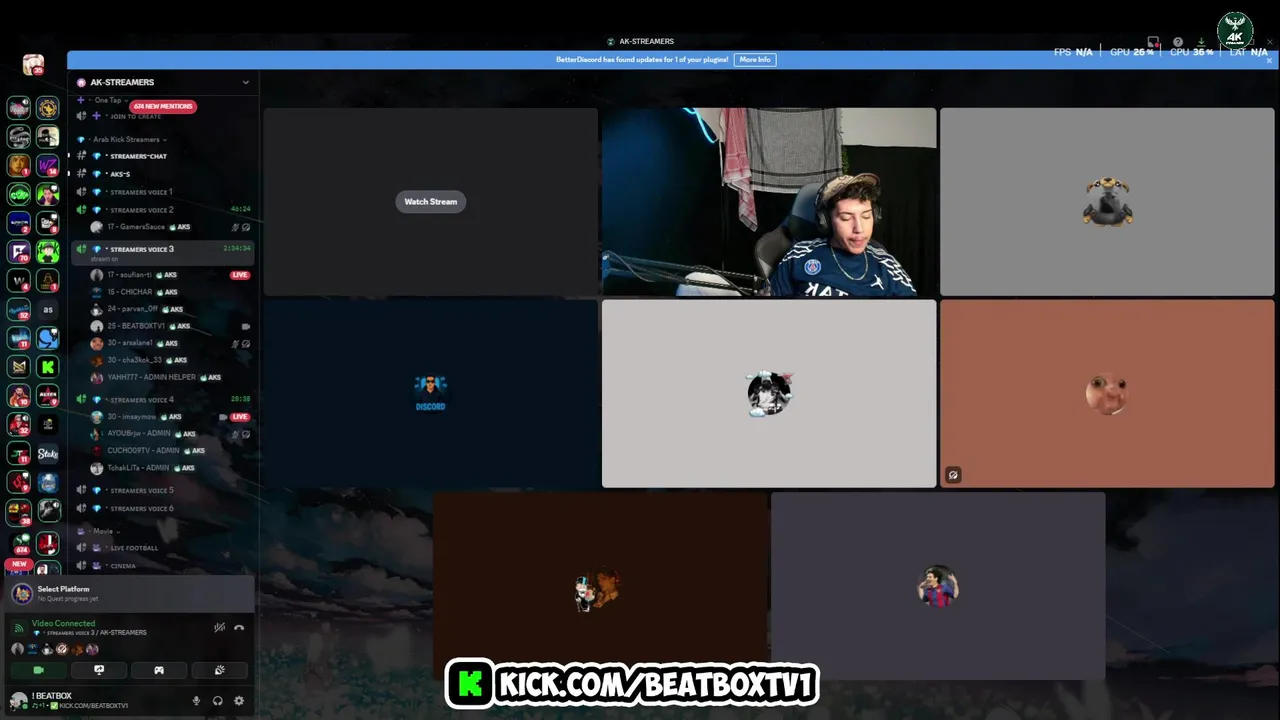Click More Info on BetterDiscord update notice
This screenshot has width=1280, height=720.
point(755,60)
